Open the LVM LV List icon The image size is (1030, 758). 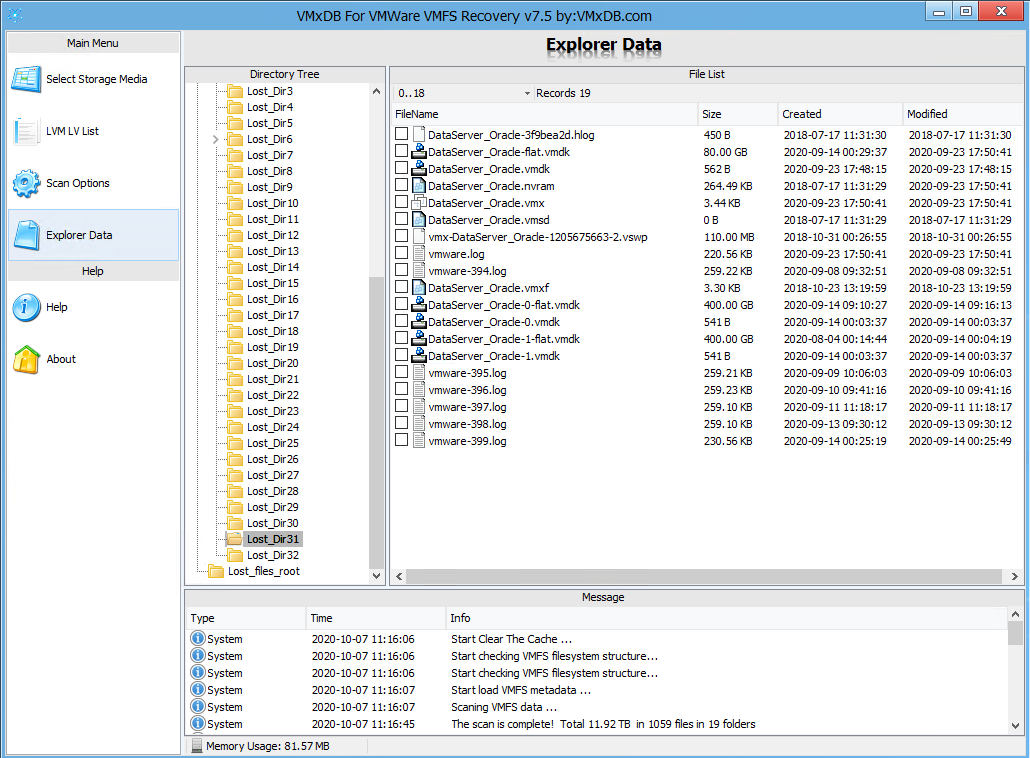click(x=26, y=131)
